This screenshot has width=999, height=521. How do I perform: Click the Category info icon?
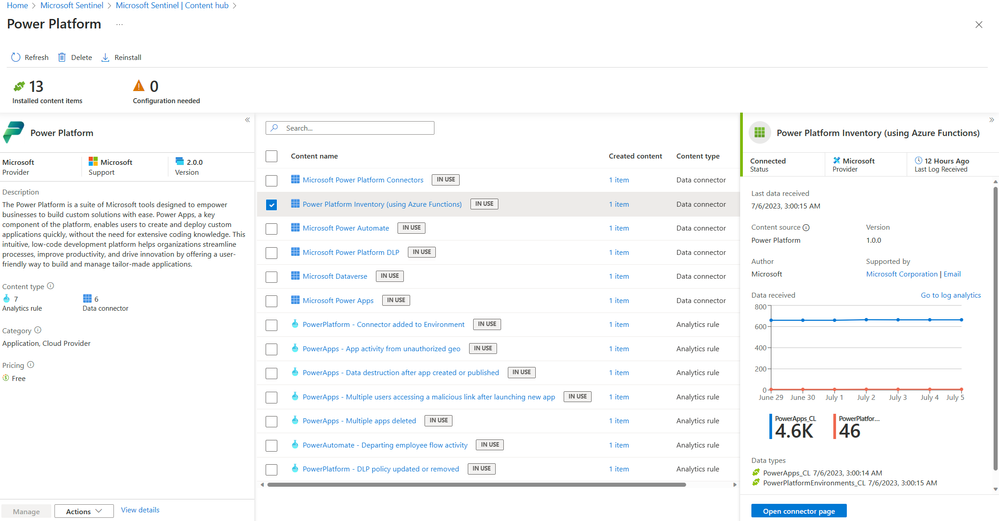[x=38, y=330]
